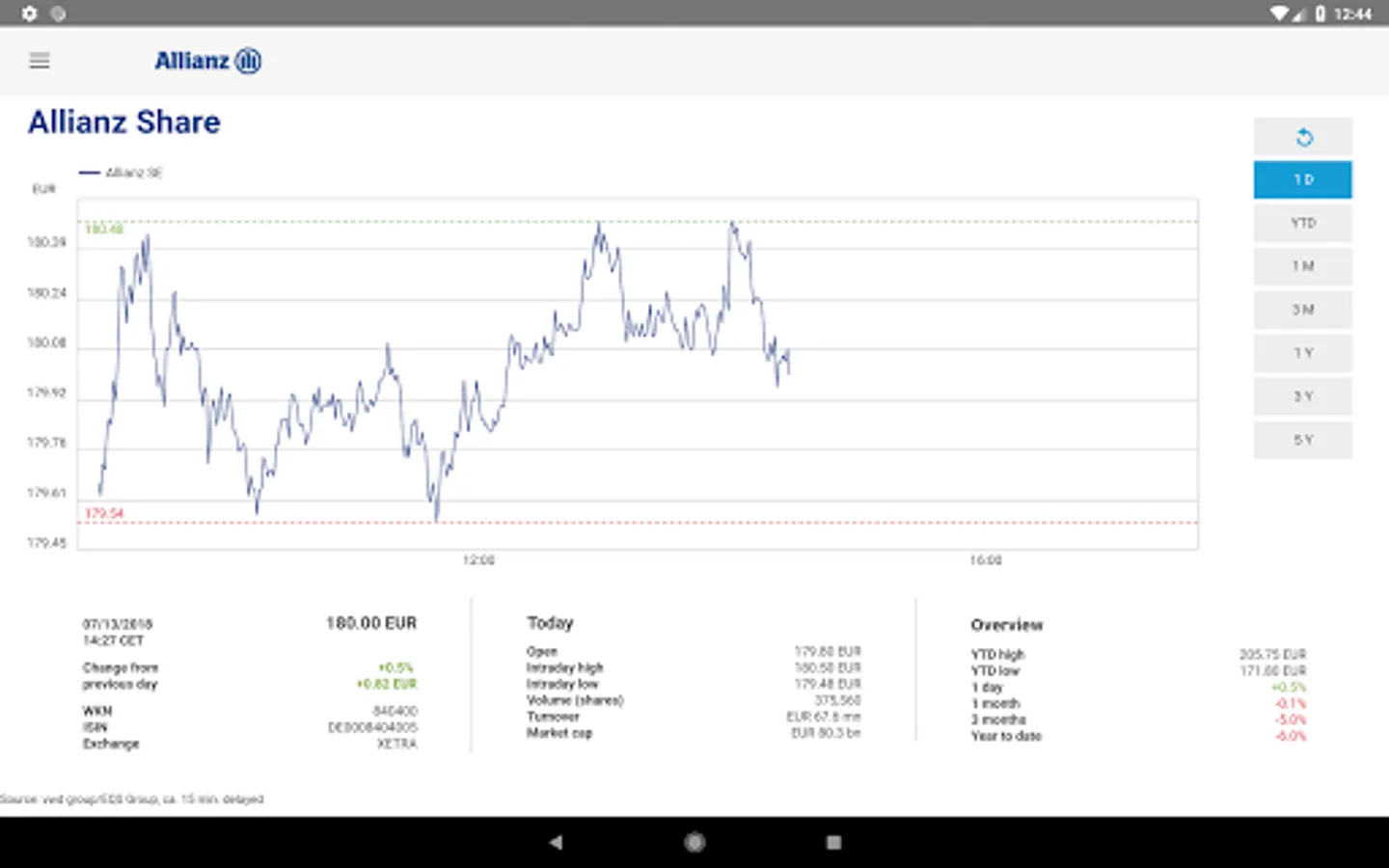The image size is (1389, 868).
Task: Tap the 12:00 time axis label
Action: click(x=478, y=560)
